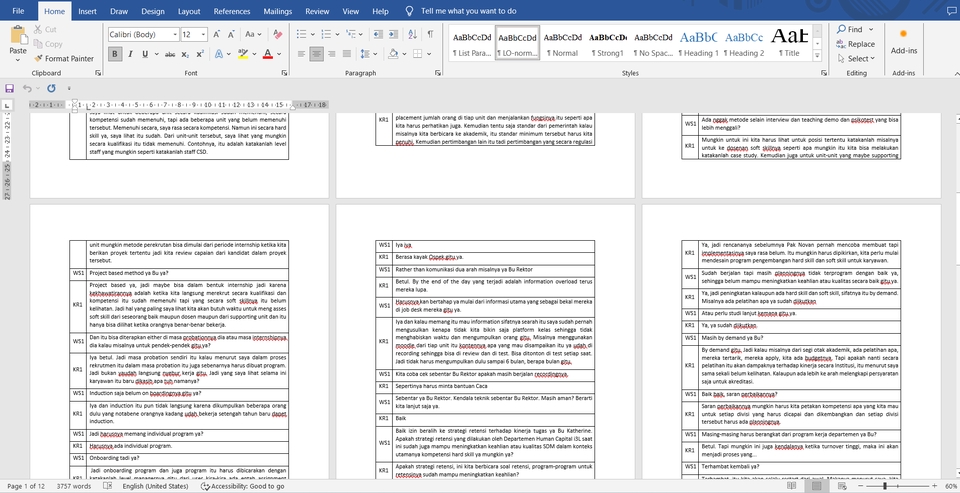This screenshot has height=493, width=960.
Task: Switch to Read Mode view
Action: tap(792, 486)
